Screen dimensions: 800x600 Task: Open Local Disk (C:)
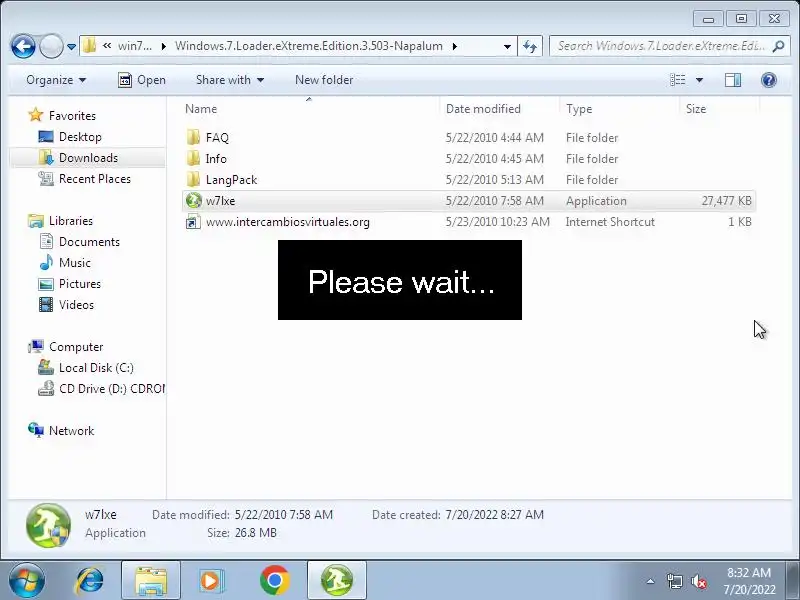(x=96, y=367)
